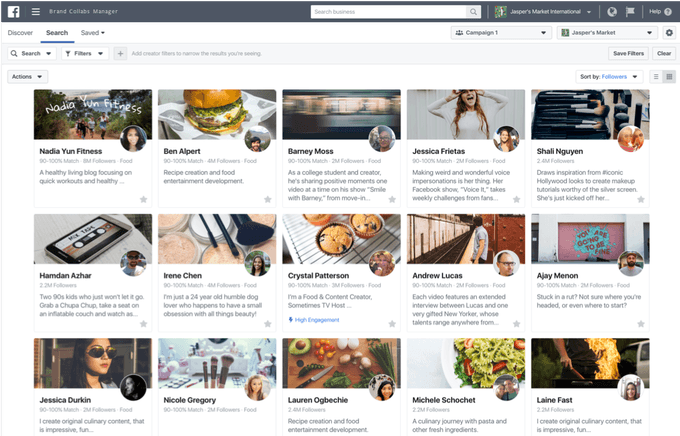Open the Saved tab menu

click(92, 33)
